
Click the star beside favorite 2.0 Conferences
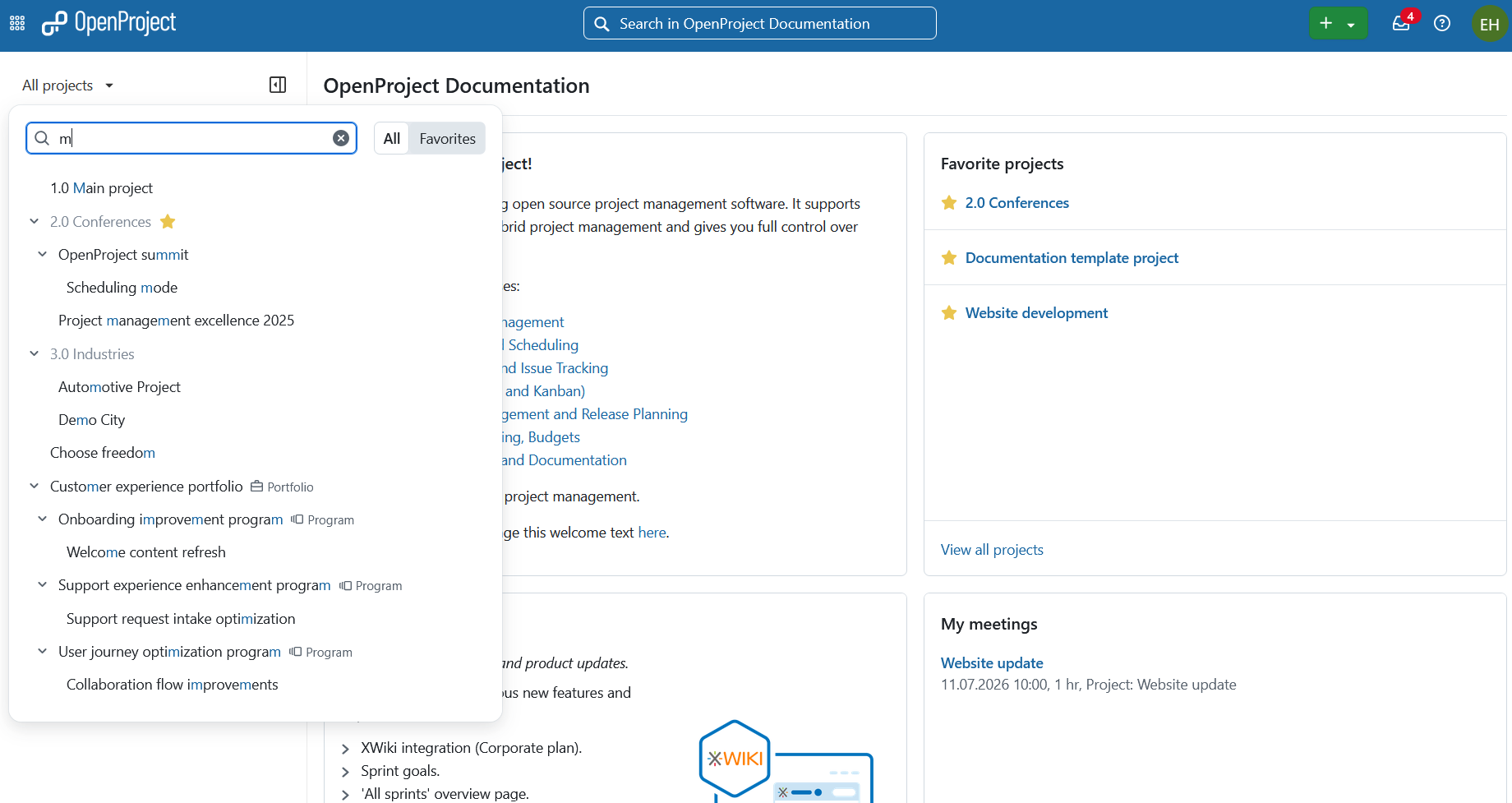point(949,202)
